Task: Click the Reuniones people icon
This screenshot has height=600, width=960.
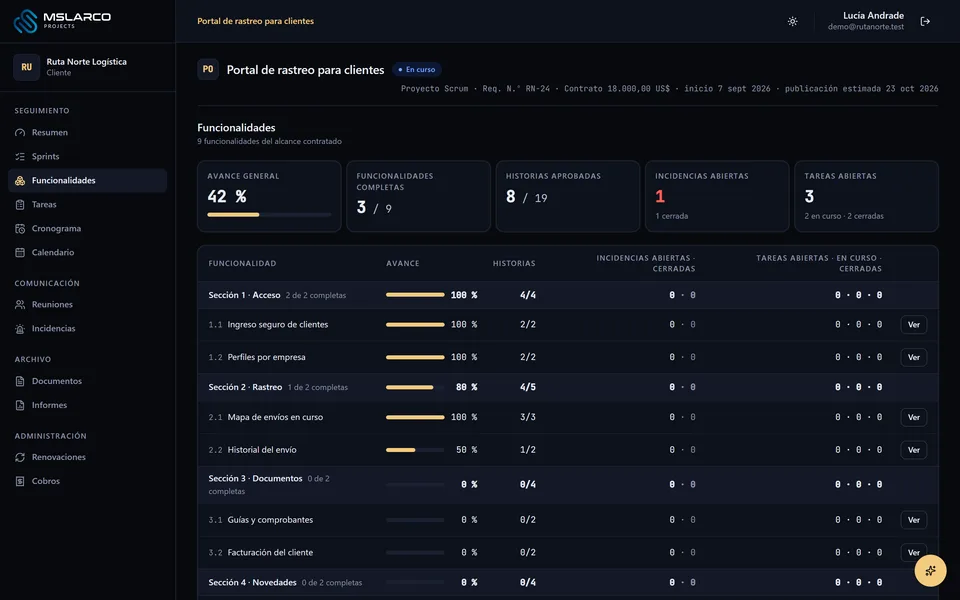Action: (20, 304)
